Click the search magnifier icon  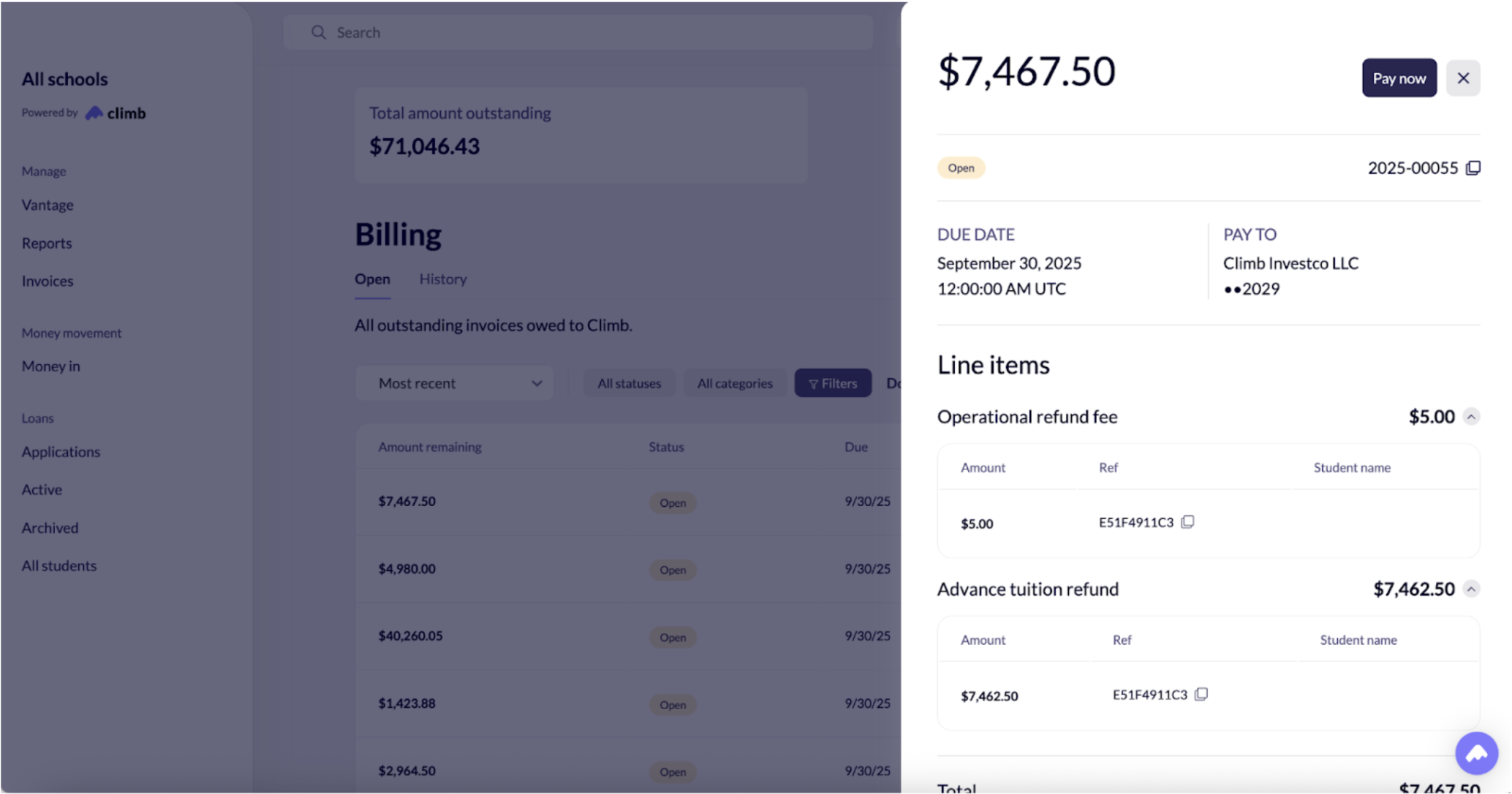click(318, 33)
